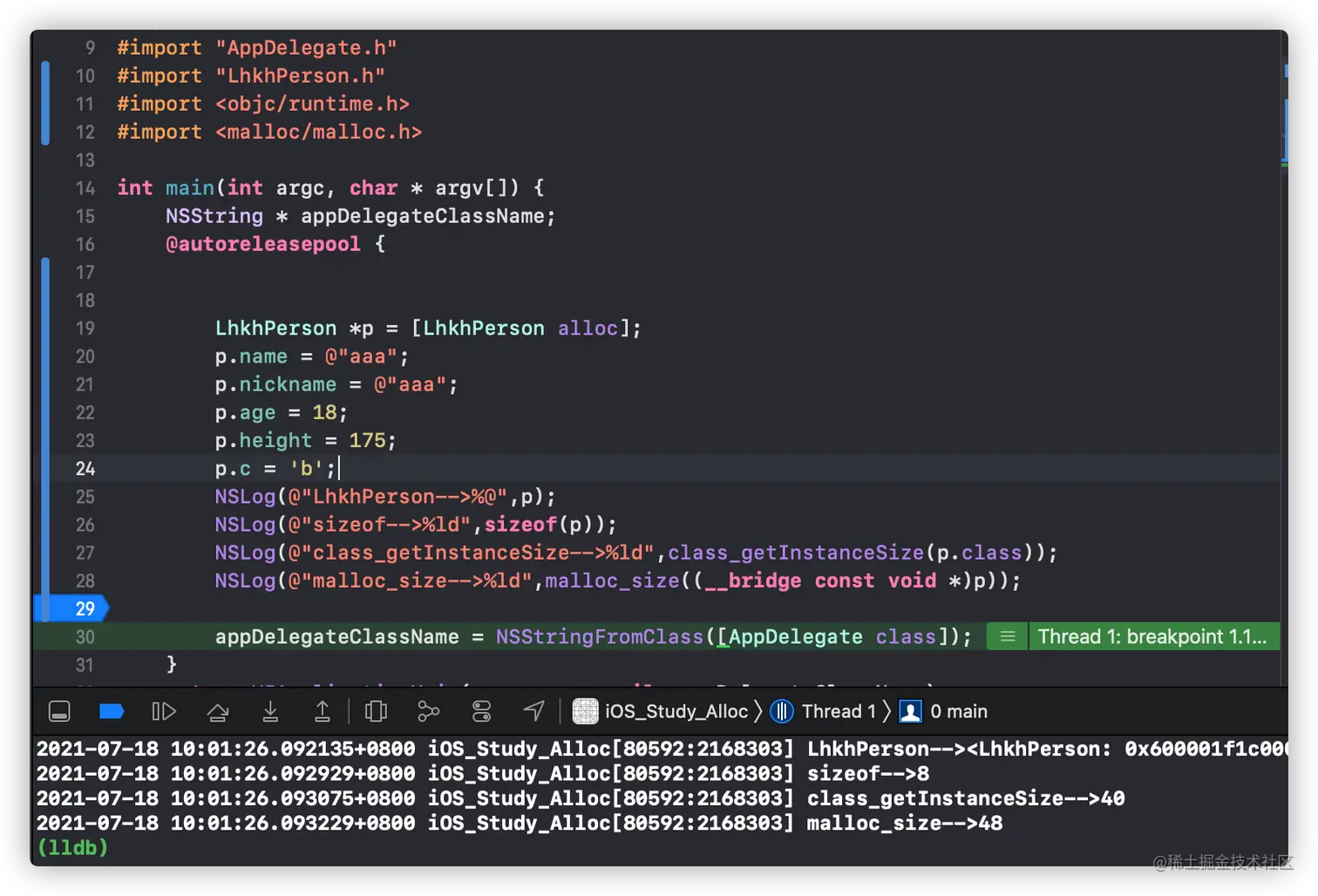1318x896 pixels.
Task: Click the 'alloc' method call on line 19
Action: [x=588, y=329]
